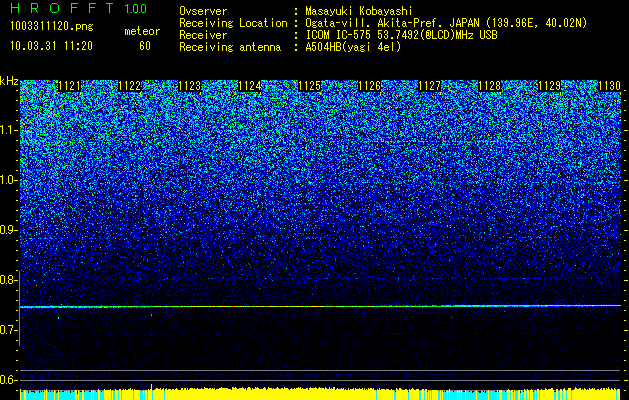Click the 1122 time marker label
629x400 pixels.
[130, 86]
